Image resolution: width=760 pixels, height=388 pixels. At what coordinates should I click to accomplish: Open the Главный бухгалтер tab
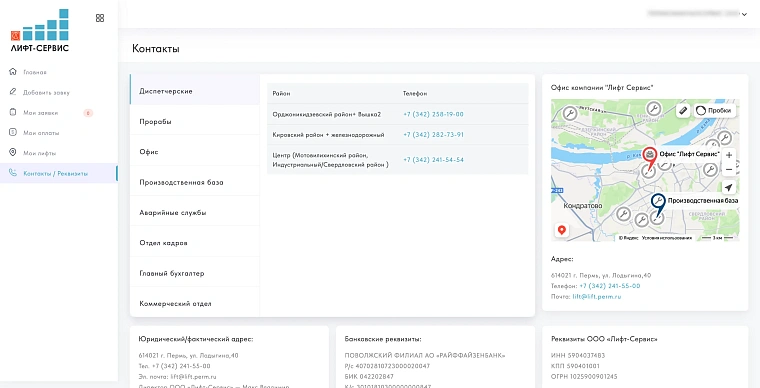click(x=195, y=272)
